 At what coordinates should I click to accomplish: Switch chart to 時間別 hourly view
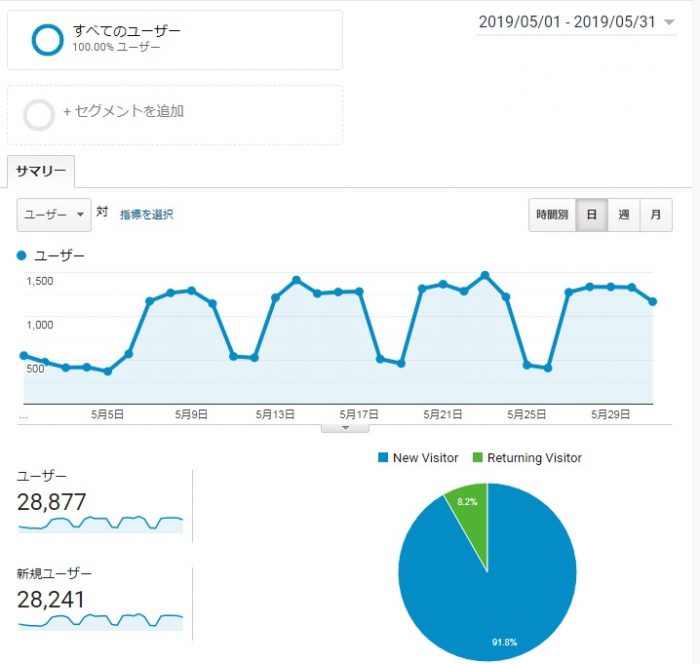552,215
